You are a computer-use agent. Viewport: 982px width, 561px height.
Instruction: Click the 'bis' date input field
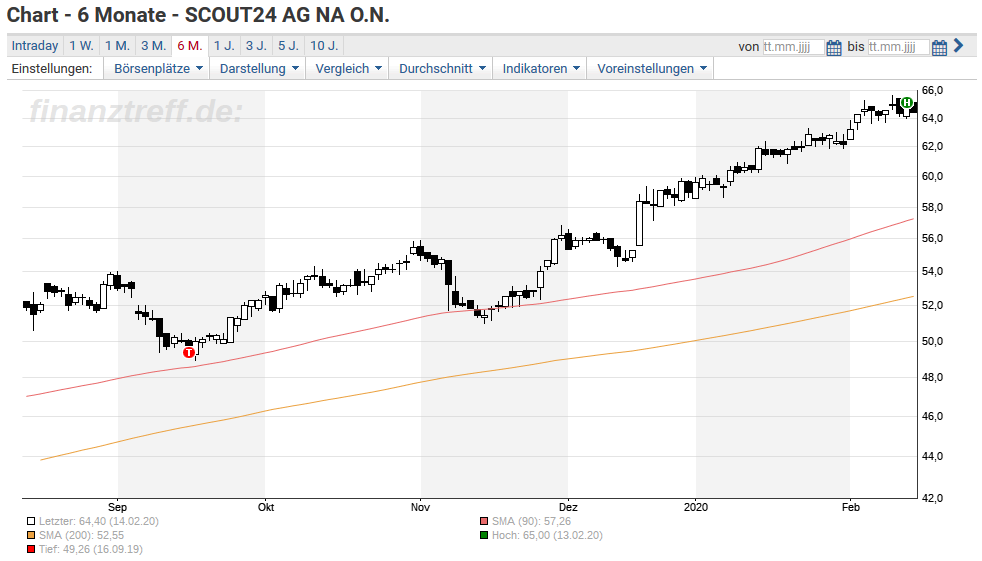[898, 47]
